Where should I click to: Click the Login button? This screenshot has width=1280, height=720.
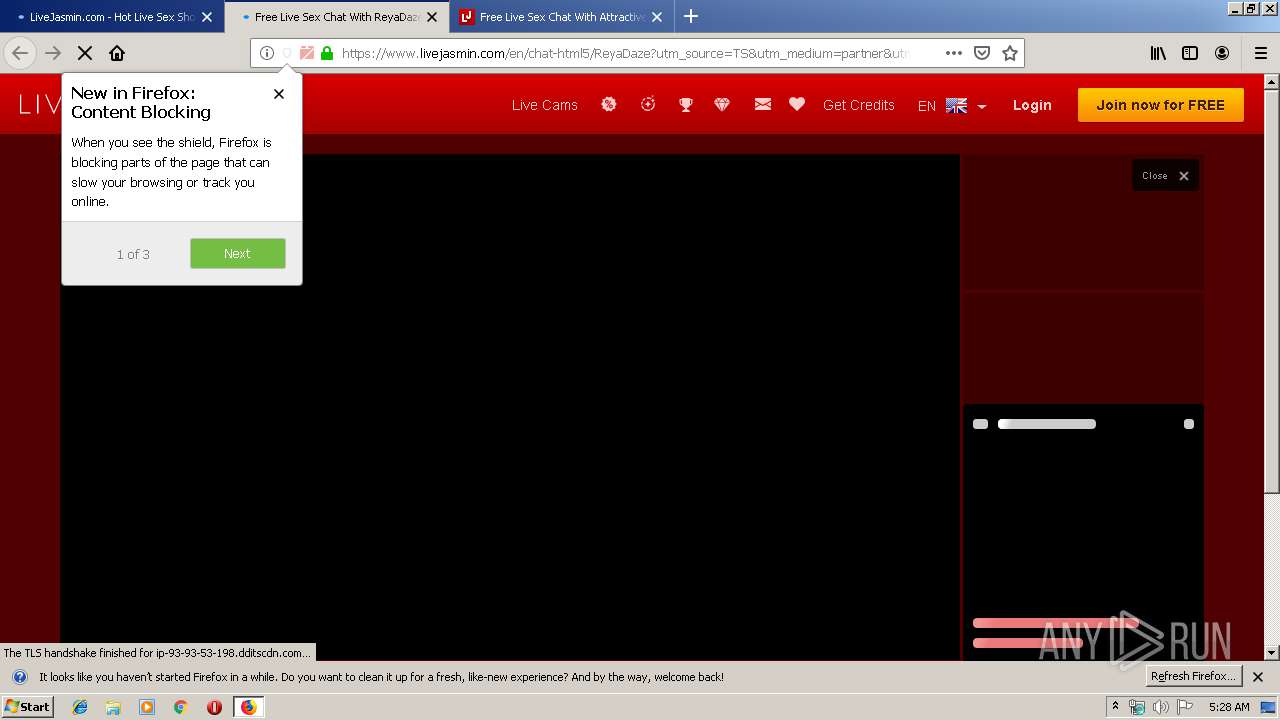click(1032, 105)
